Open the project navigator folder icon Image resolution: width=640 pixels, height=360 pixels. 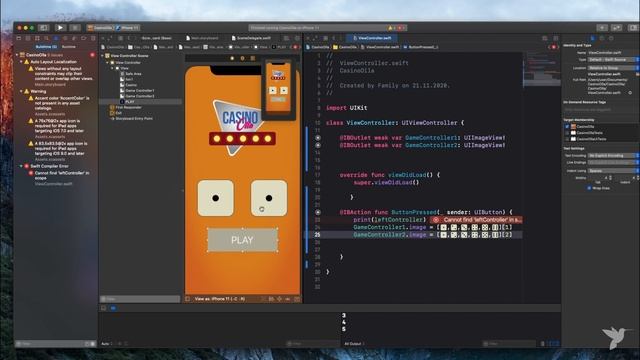tap(18, 38)
